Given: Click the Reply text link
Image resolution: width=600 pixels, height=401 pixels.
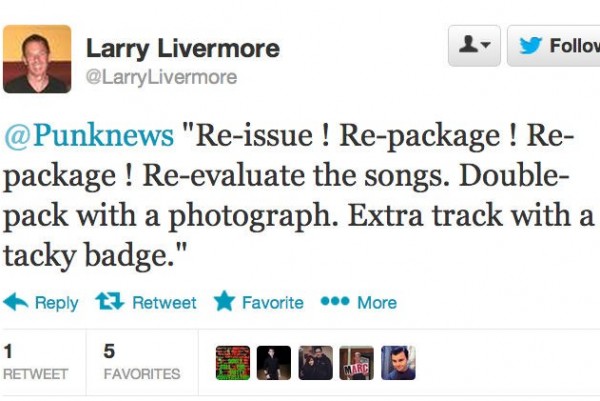Looking at the screenshot, I should [x=57, y=303].
